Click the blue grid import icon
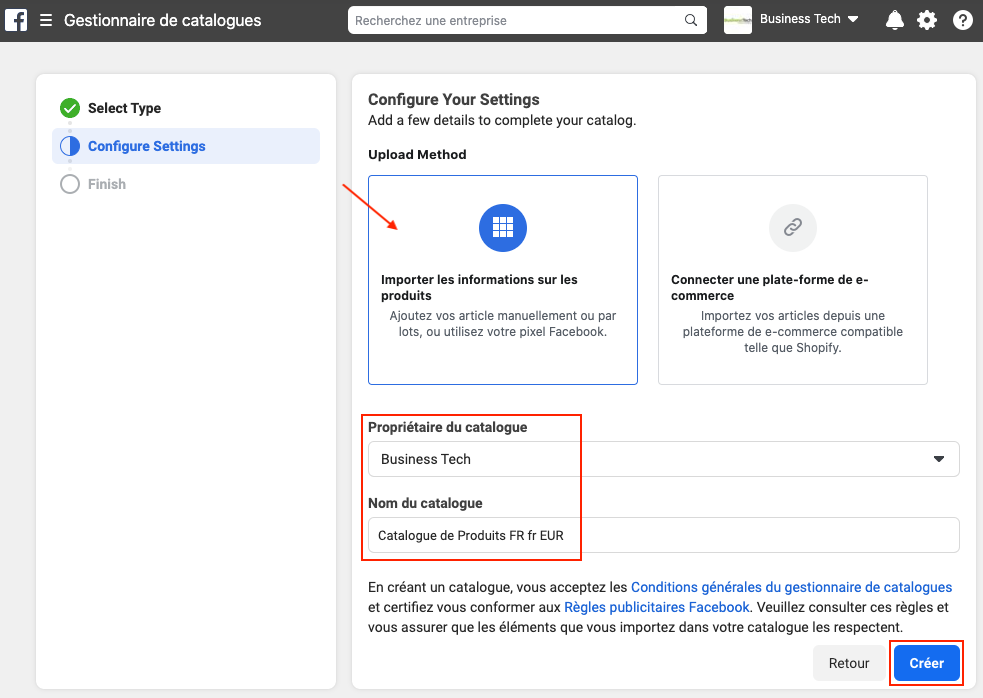Image resolution: width=983 pixels, height=698 pixels. (502, 228)
